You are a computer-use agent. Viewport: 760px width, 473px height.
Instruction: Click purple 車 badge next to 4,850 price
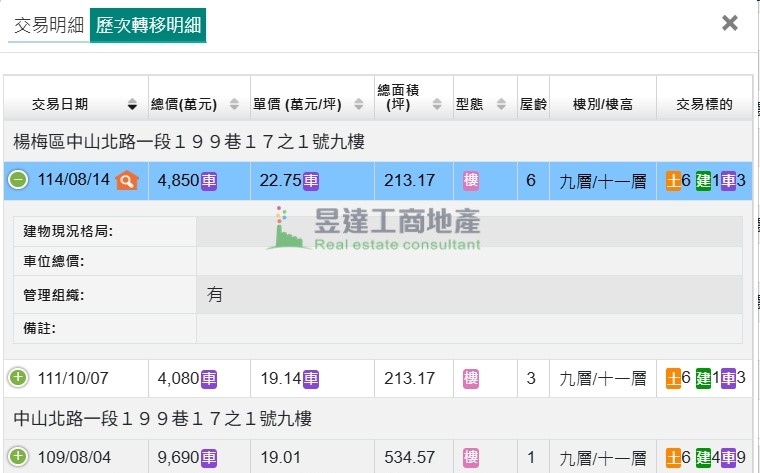coord(209,181)
